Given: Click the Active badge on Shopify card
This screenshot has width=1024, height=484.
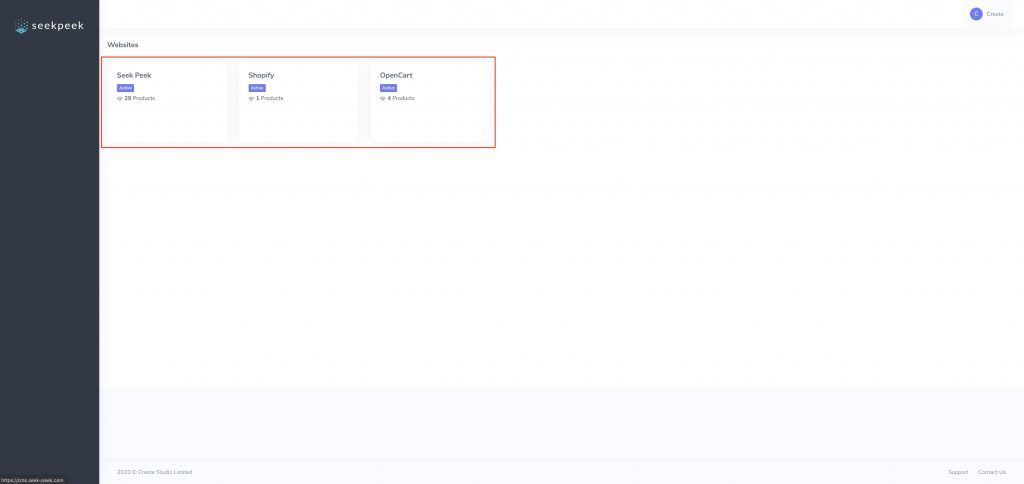Looking at the screenshot, I should 257,88.
